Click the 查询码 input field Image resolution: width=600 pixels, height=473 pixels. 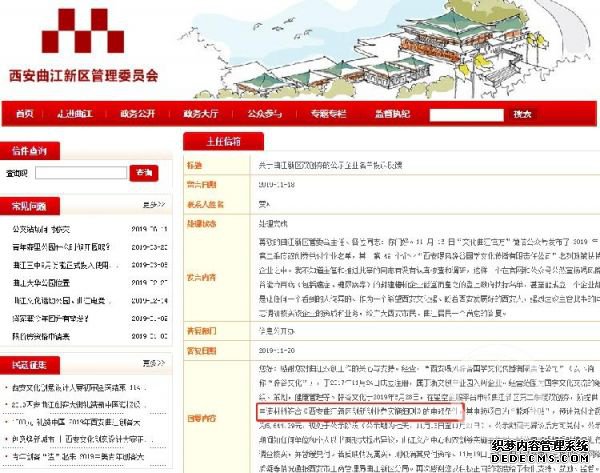click(x=80, y=173)
